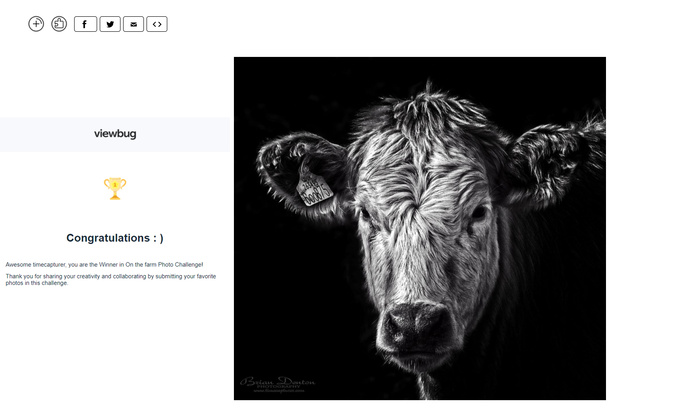
Task: Open the embed code button
Action: (157, 24)
